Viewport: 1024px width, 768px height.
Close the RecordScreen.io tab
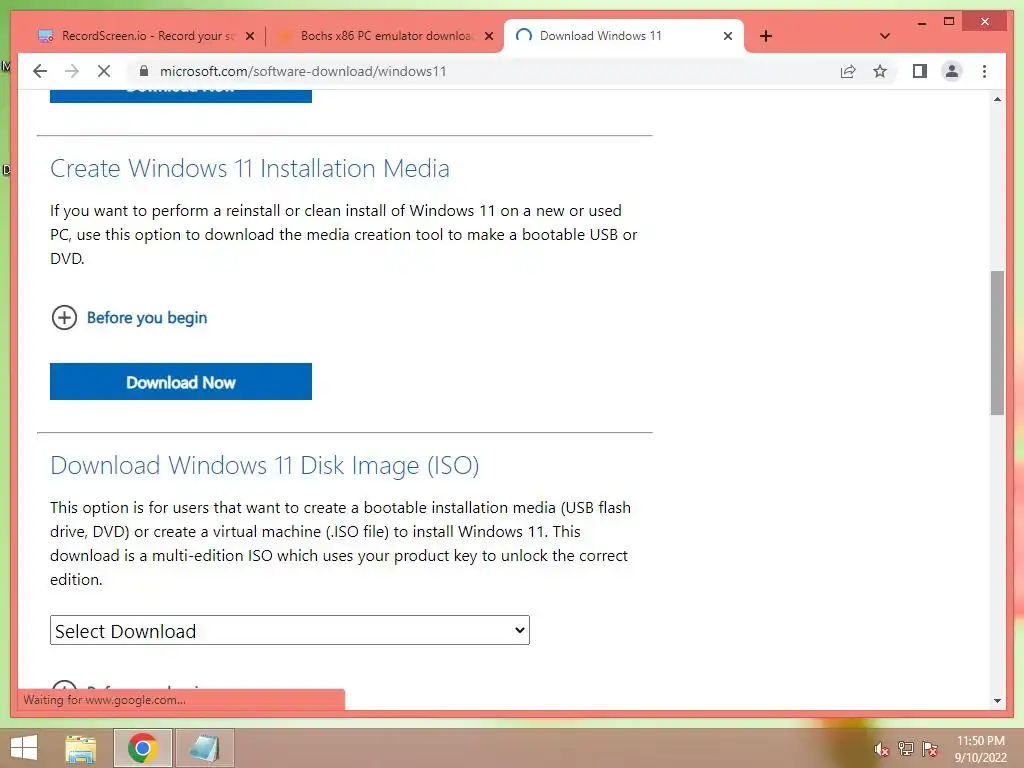(x=249, y=36)
